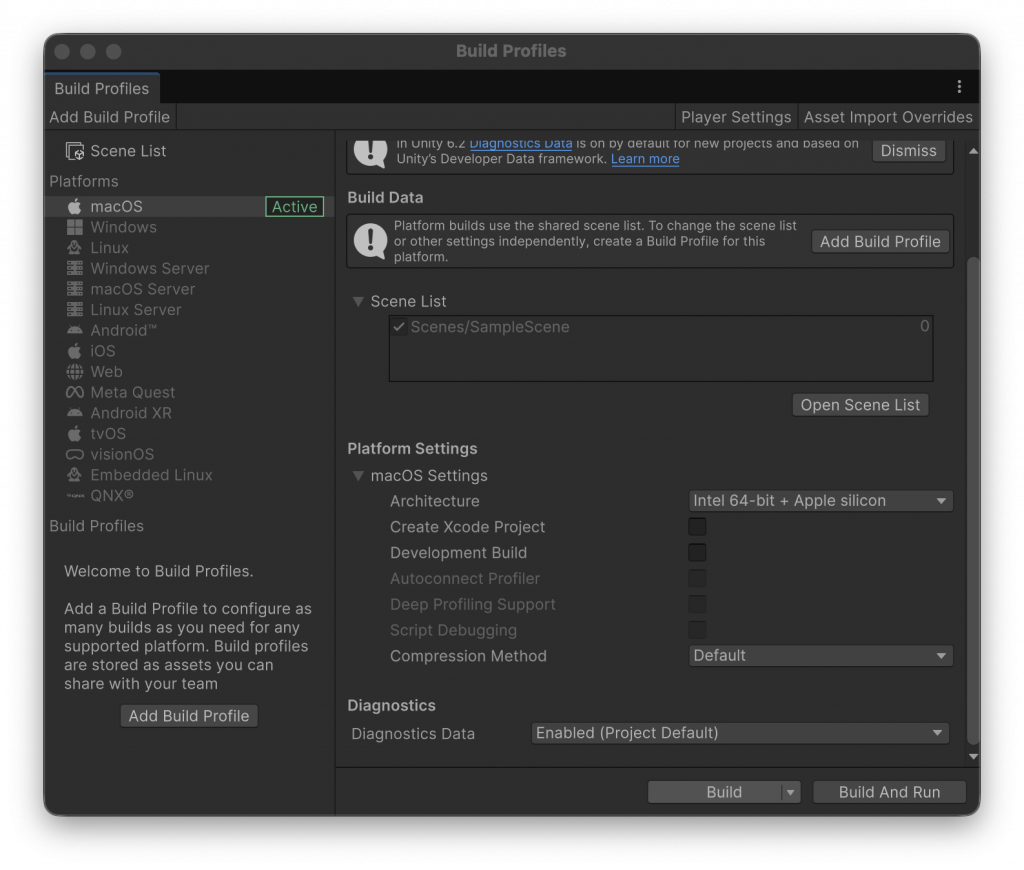Click the Windows Server platform icon
The width and height of the screenshot is (1024, 870).
pyautogui.click(x=74, y=268)
